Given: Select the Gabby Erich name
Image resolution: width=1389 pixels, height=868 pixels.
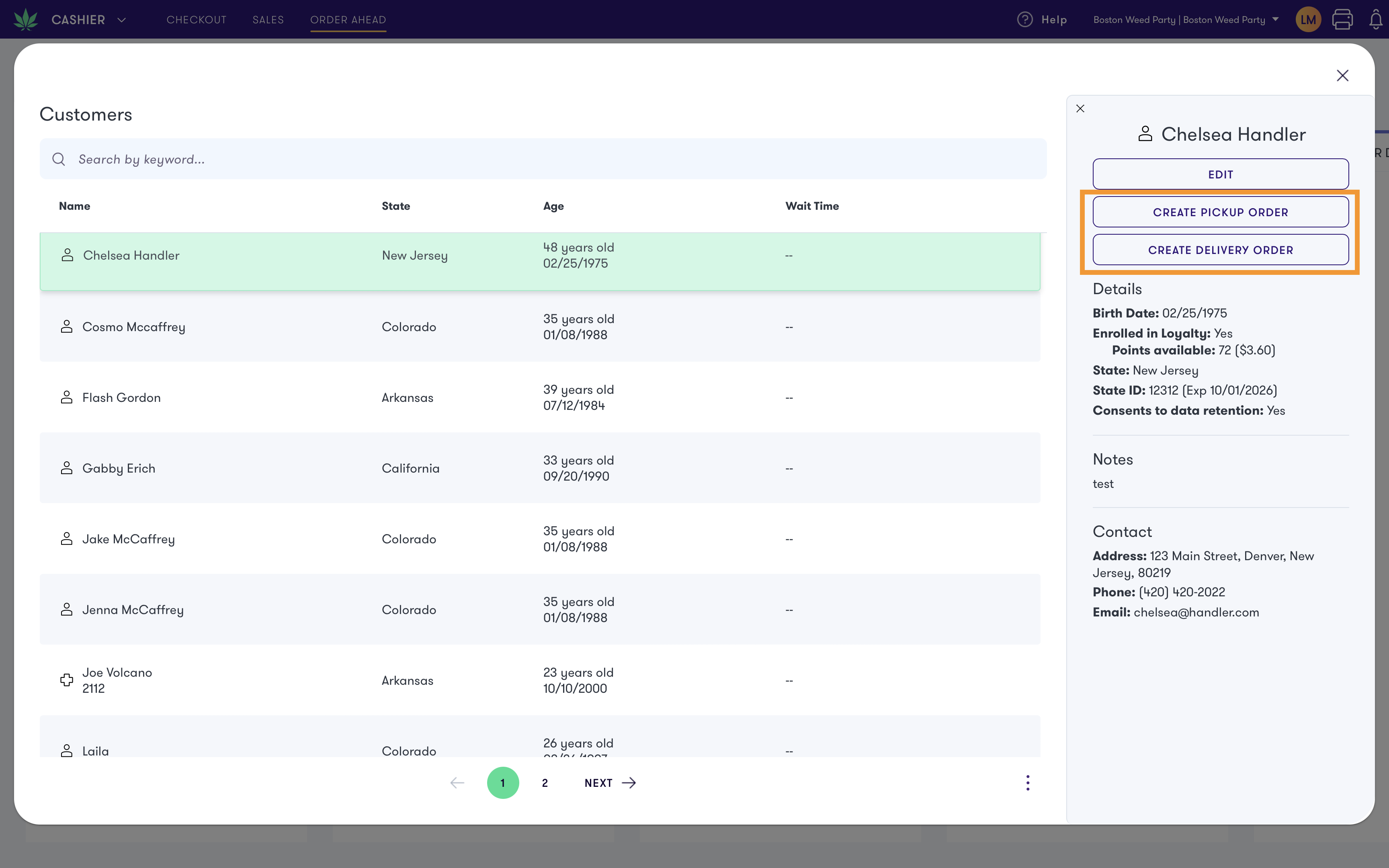Looking at the screenshot, I should point(119,468).
